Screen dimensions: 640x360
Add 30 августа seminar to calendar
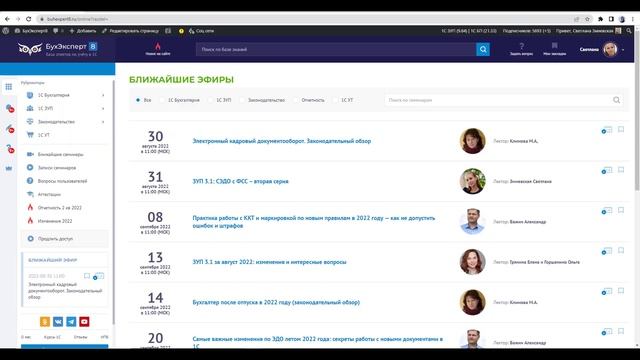point(607,130)
